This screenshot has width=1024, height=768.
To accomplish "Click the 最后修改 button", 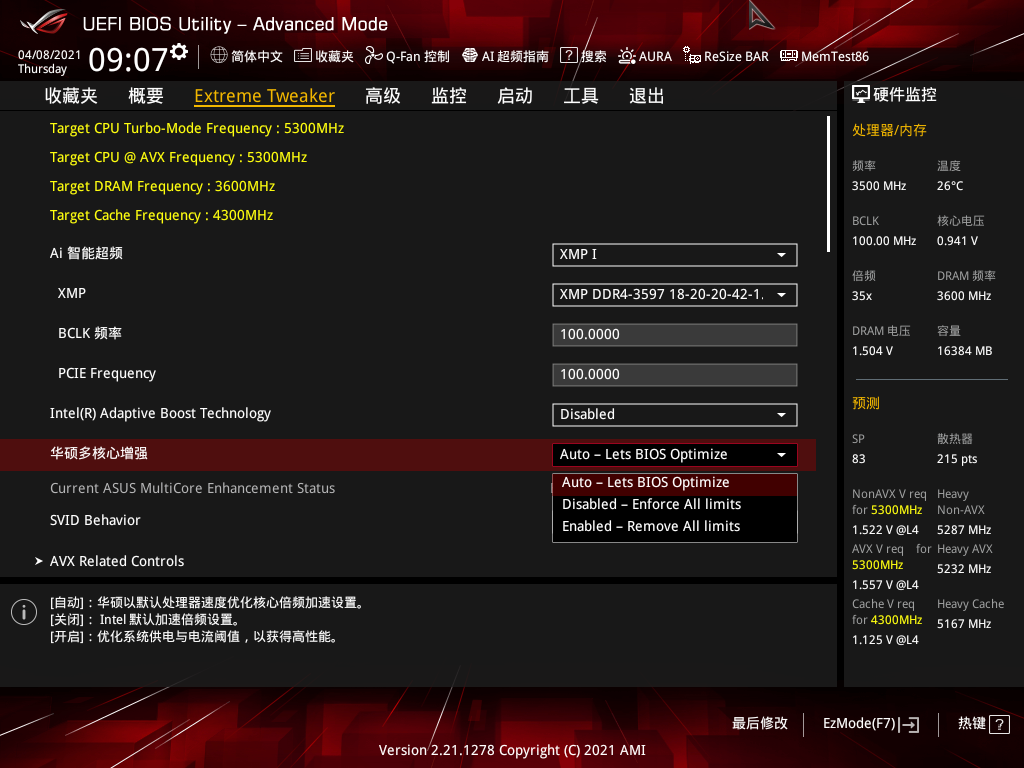I will click(760, 723).
